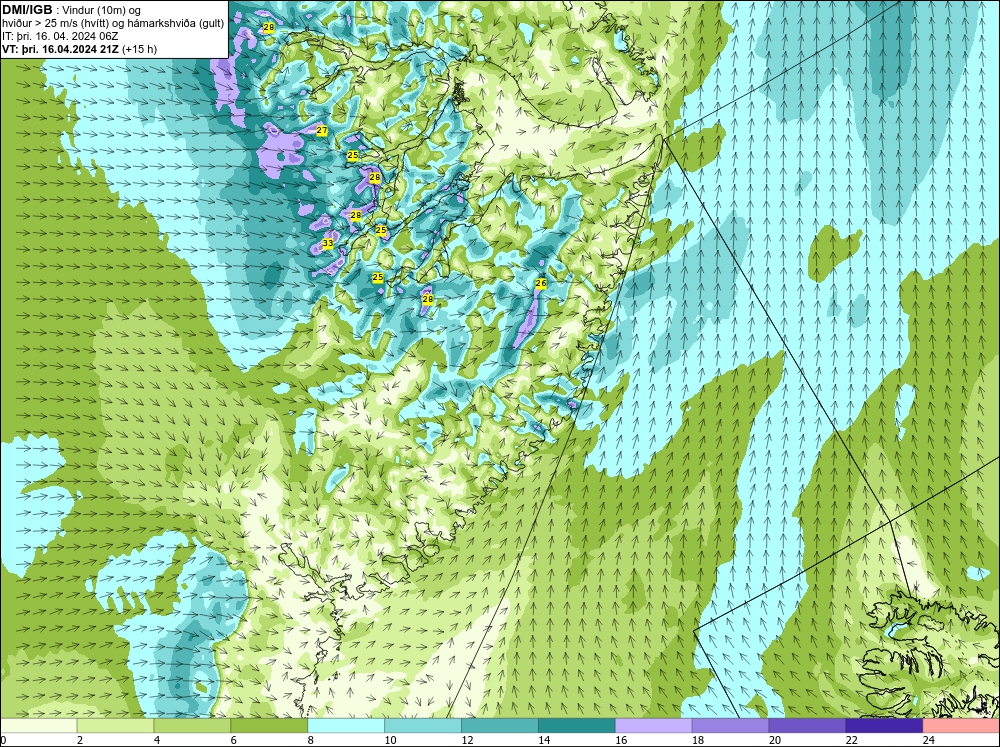Viewport: 1000px width, 747px height.
Task: Click the legend scale number 6
Action: tap(233, 740)
